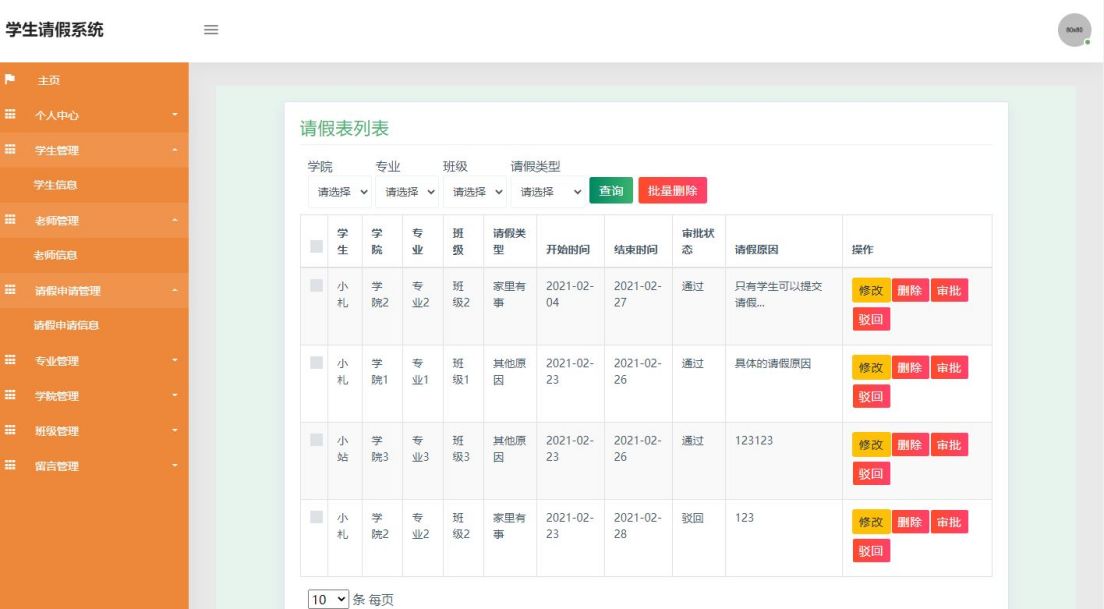Click the green 查询 button

[x=611, y=191]
